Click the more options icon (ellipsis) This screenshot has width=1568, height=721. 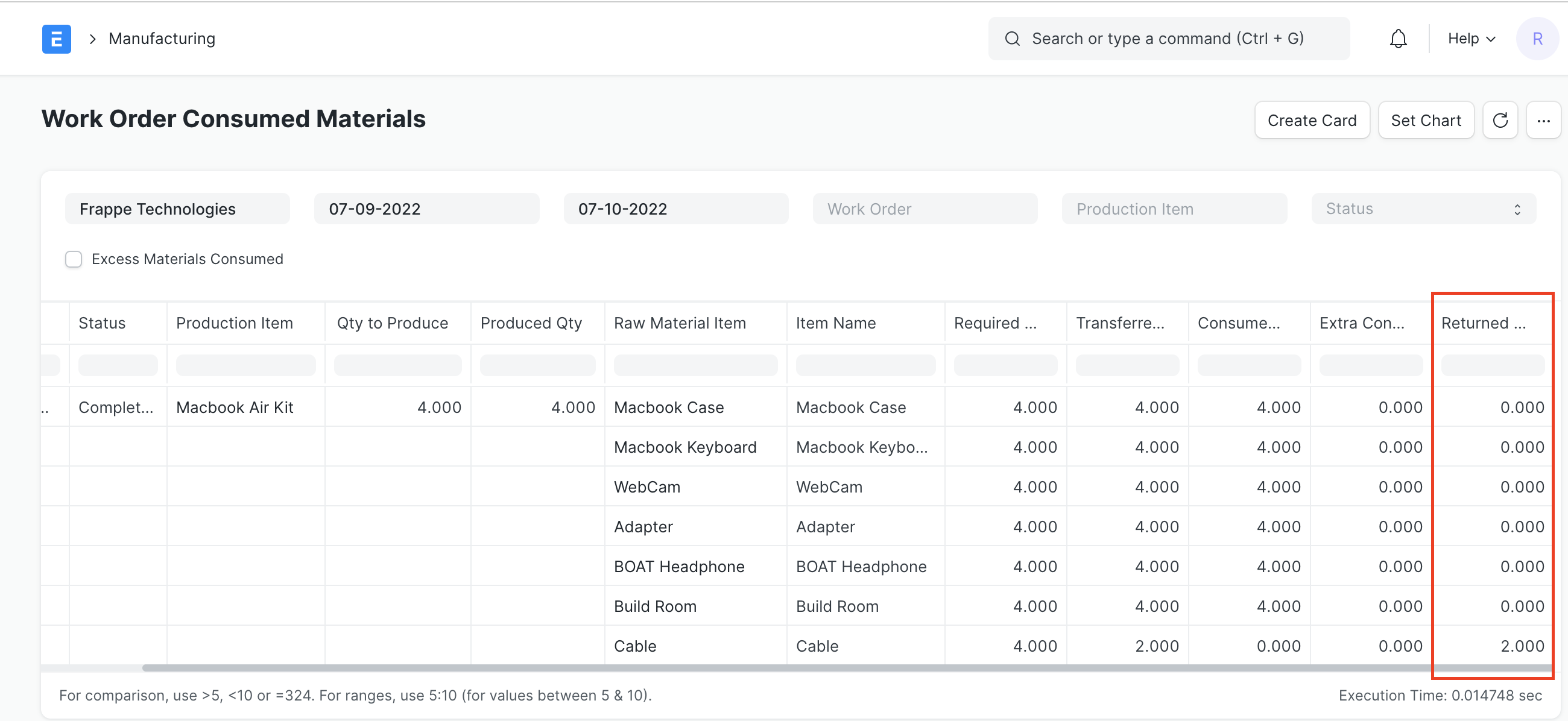click(x=1544, y=120)
